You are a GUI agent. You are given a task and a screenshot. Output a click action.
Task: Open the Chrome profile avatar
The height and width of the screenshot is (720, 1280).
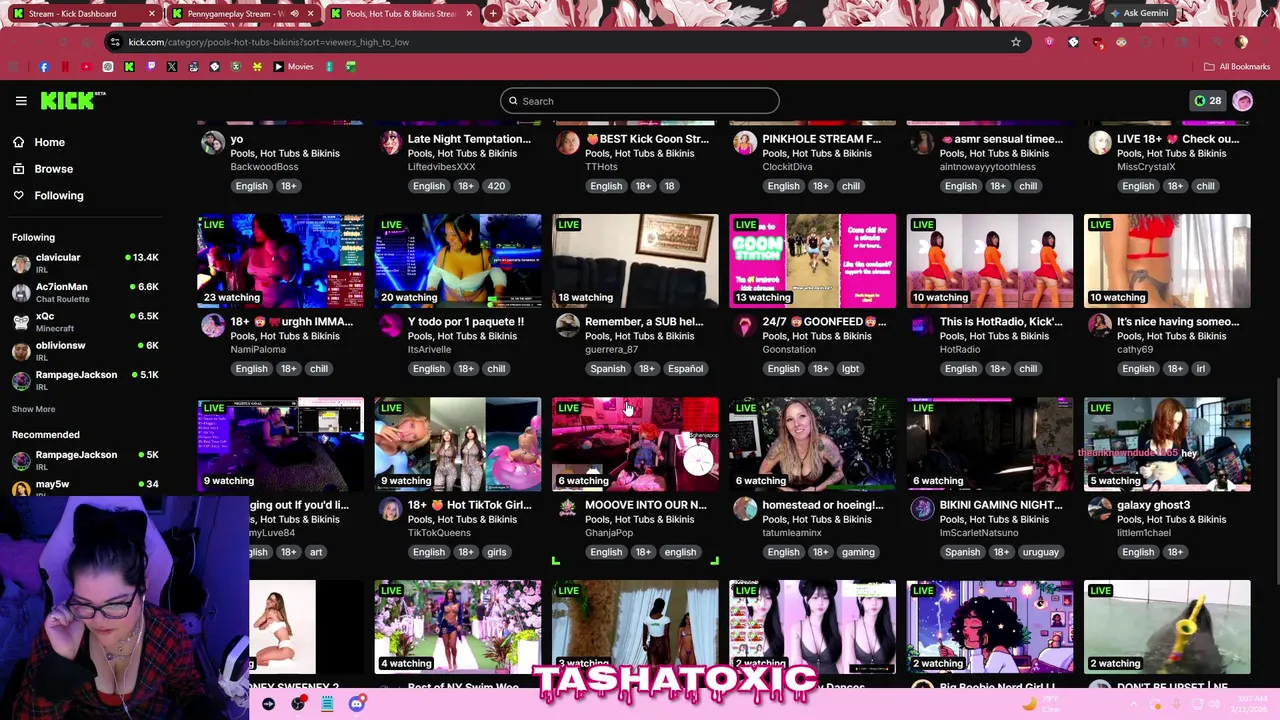[1242, 42]
